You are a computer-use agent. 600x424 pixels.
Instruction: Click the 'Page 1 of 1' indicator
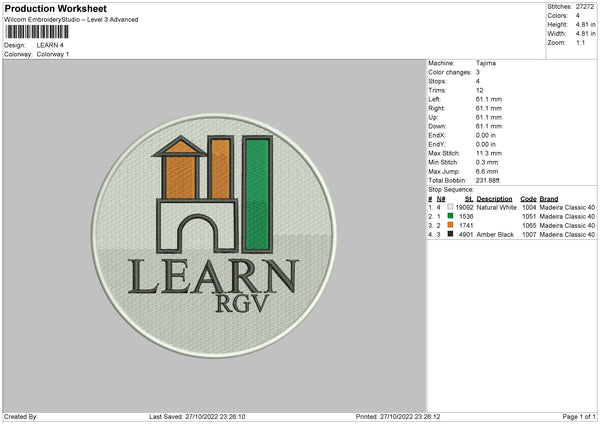point(579,417)
